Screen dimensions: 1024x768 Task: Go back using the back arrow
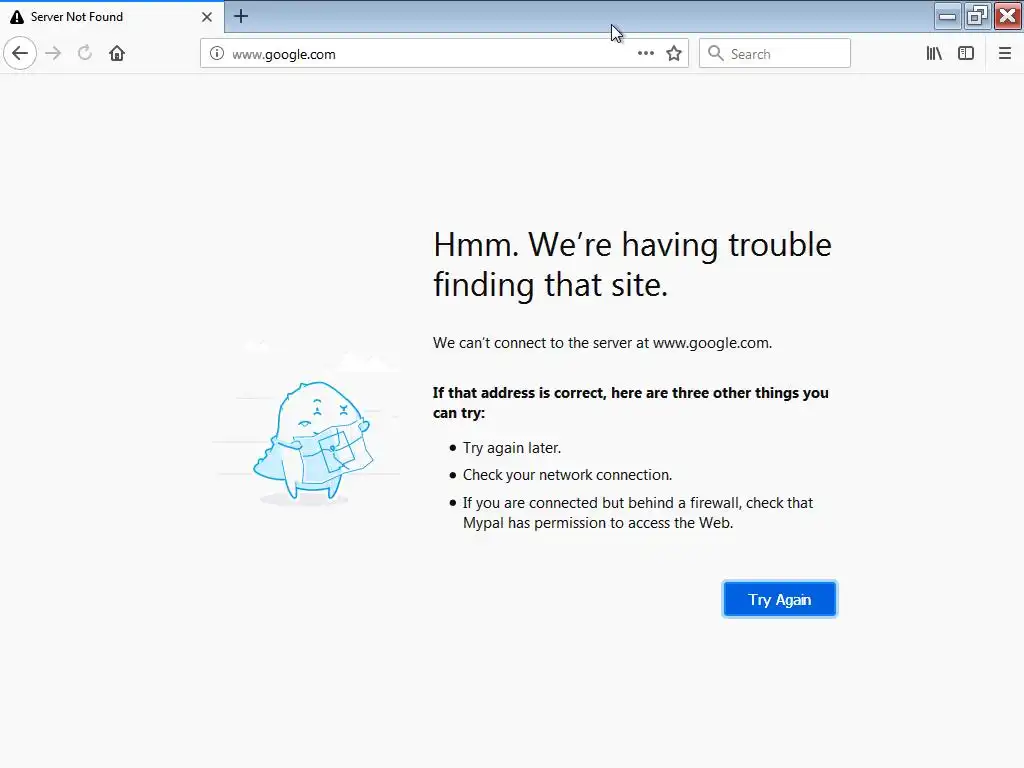click(20, 54)
